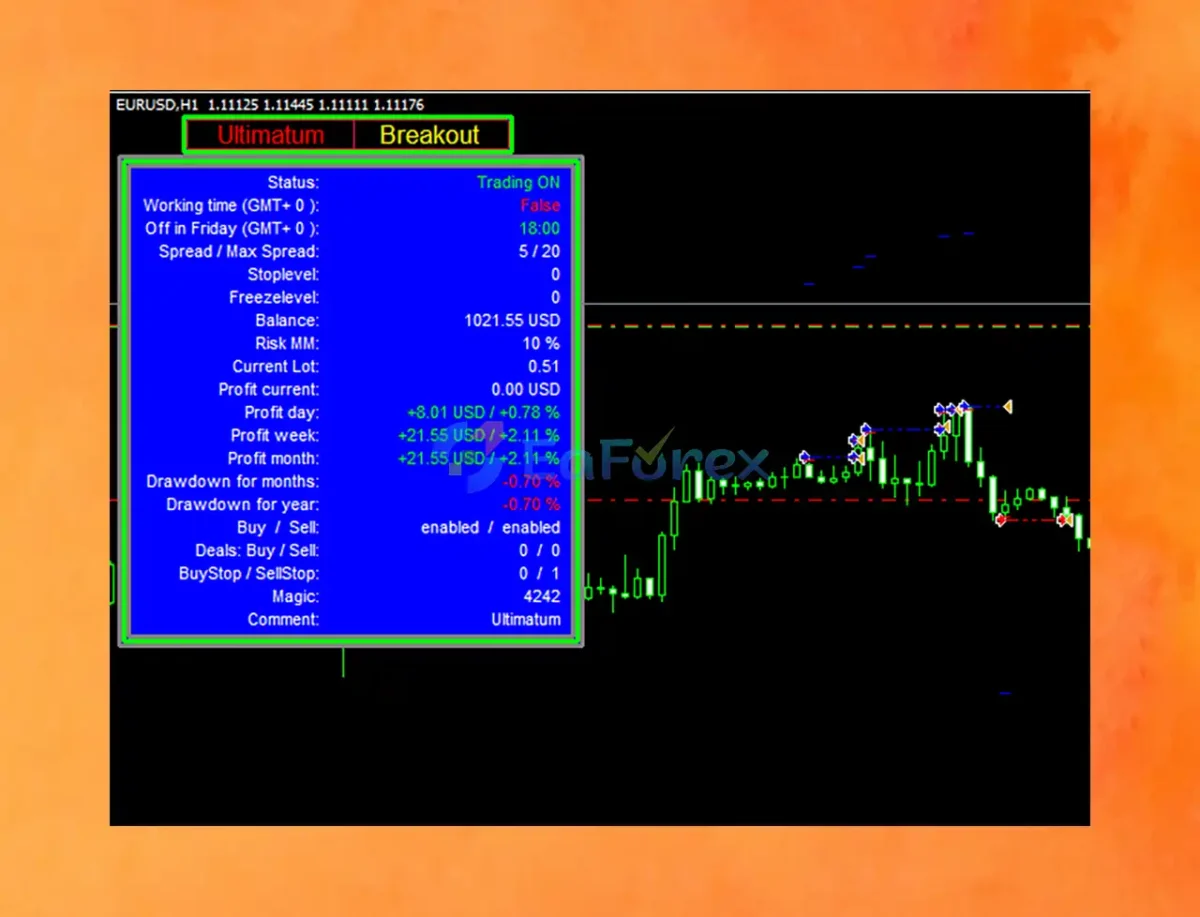Click the 'Status:' label
Image resolution: width=1200 pixels, height=917 pixels.
tap(293, 182)
